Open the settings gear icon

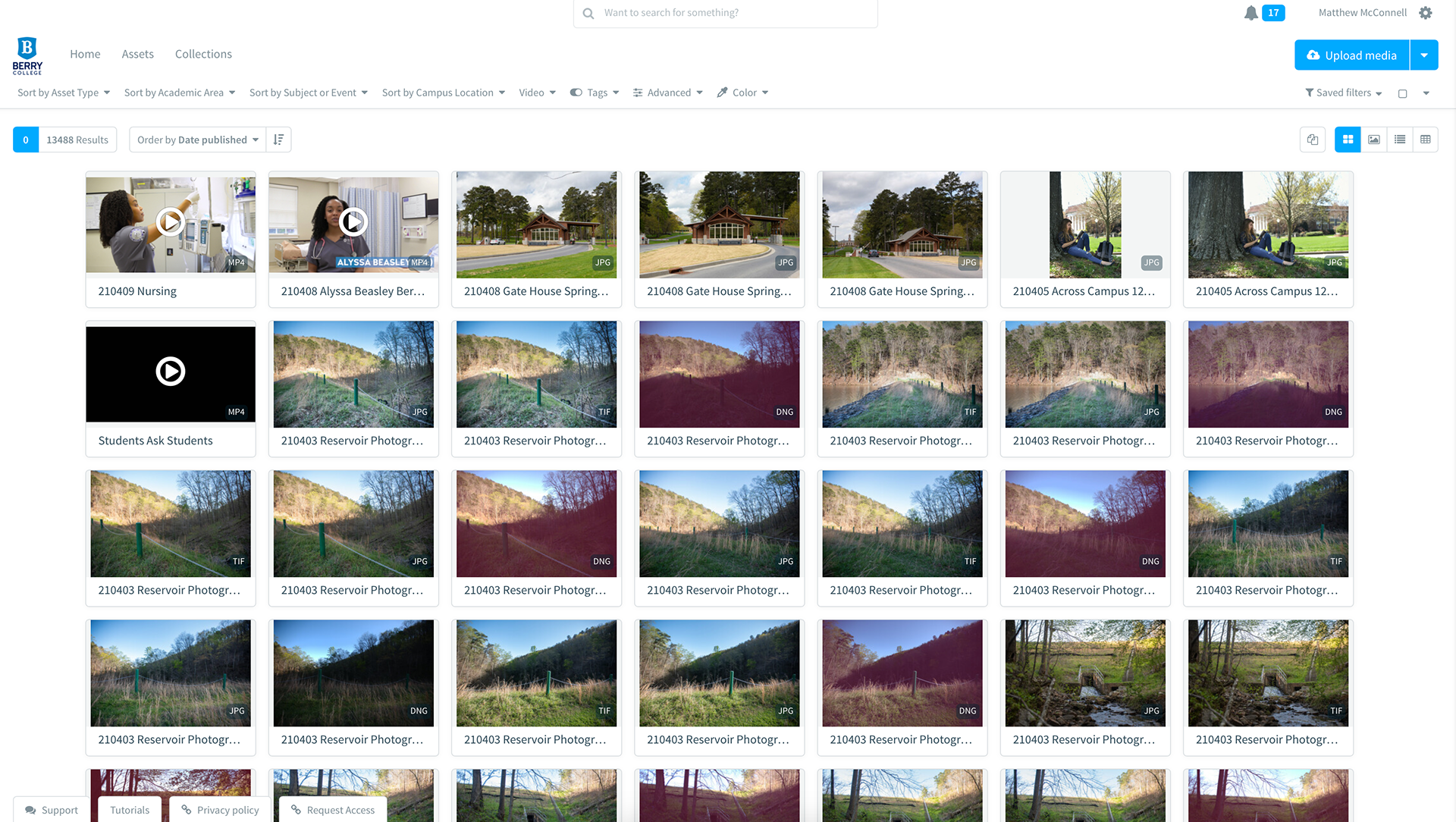tap(1426, 13)
